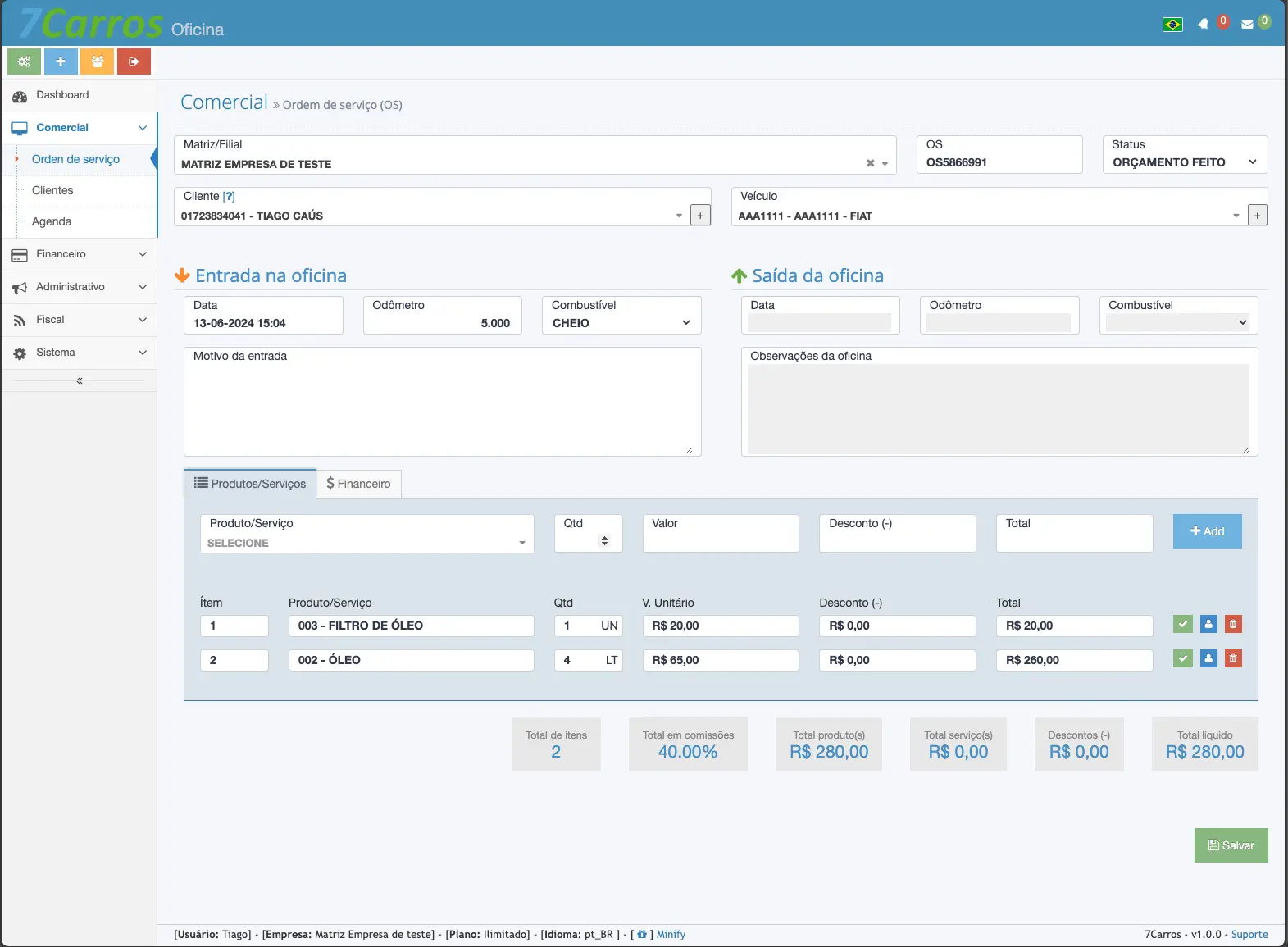Expand the Fiscal sidebar menu
The image size is (1288, 947).
coord(80,320)
